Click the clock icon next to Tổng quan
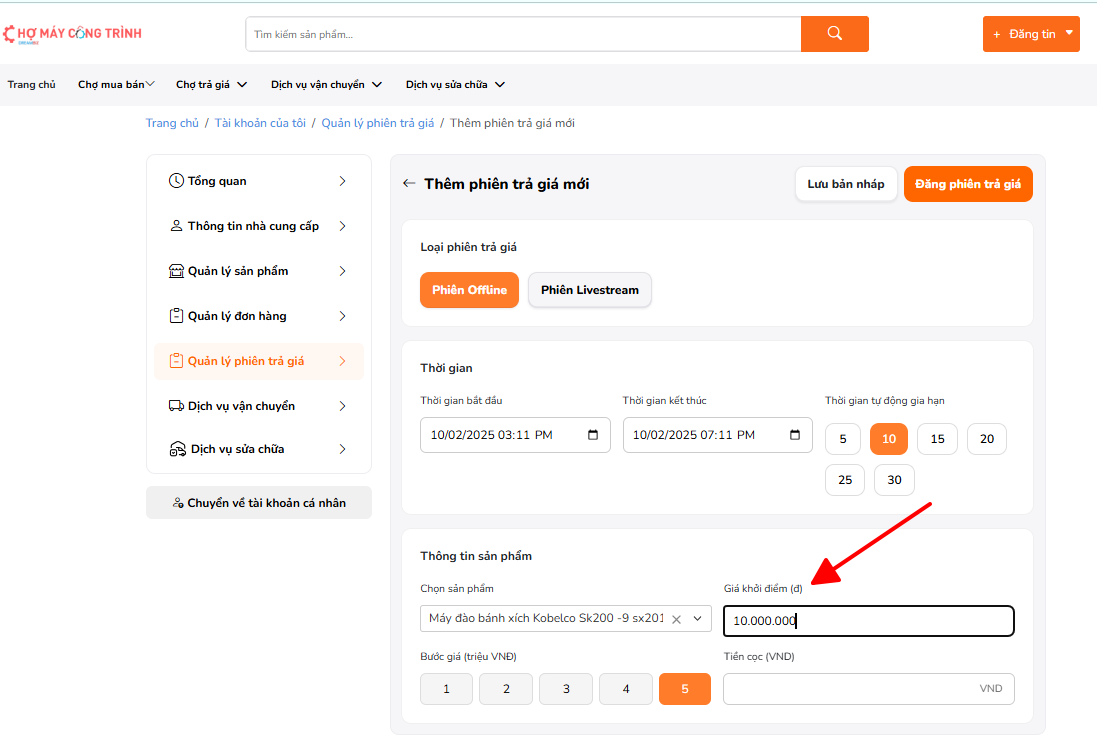The image size is (1097, 745). (176, 181)
